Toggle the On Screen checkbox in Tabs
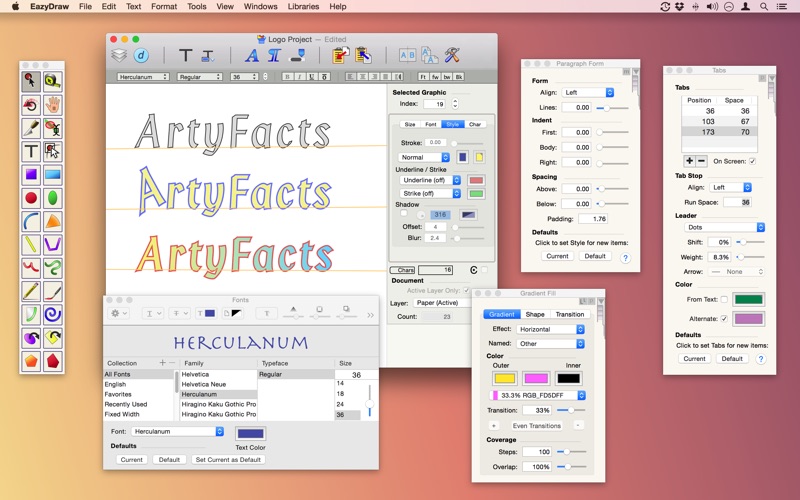The width and height of the screenshot is (800, 500). click(x=753, y=160)
